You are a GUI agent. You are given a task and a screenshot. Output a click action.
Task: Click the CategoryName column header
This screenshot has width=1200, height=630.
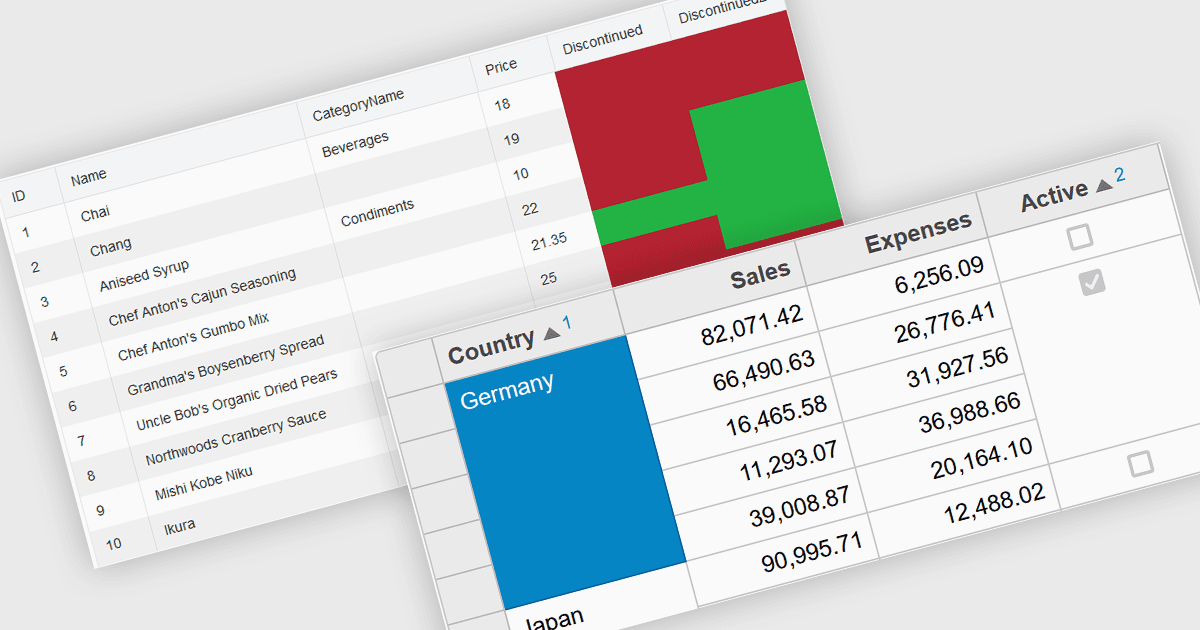click(358, 106)
